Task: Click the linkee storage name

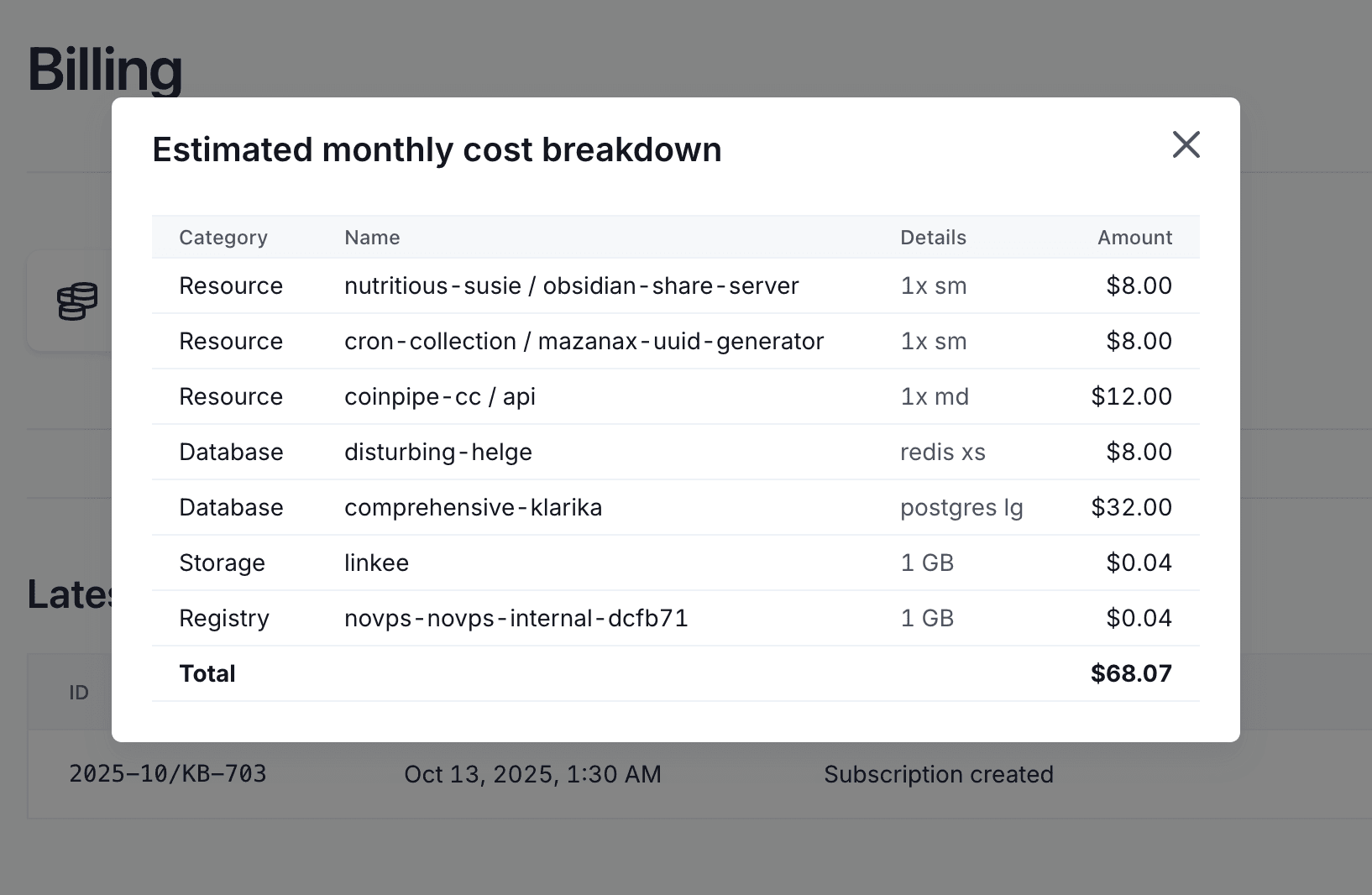Action: tap(376, 563)
